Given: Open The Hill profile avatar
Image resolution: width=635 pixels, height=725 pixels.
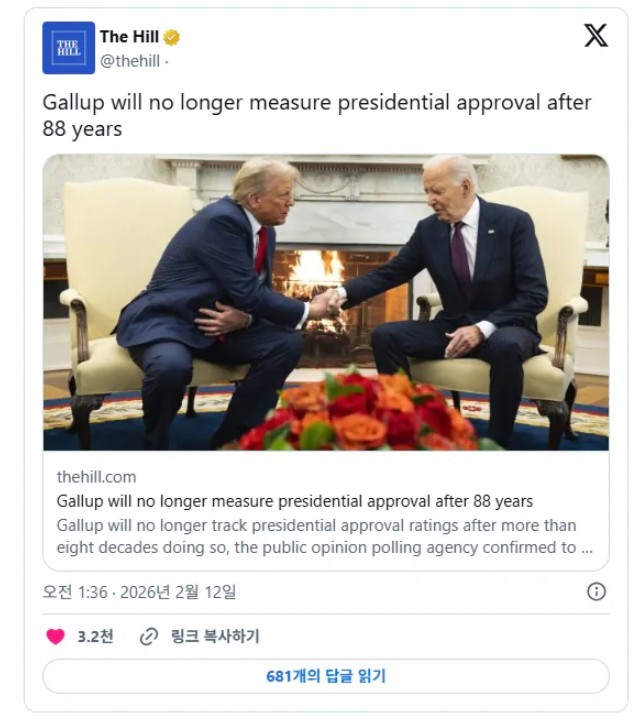Looking at the screenshot, I should [68, 48].
